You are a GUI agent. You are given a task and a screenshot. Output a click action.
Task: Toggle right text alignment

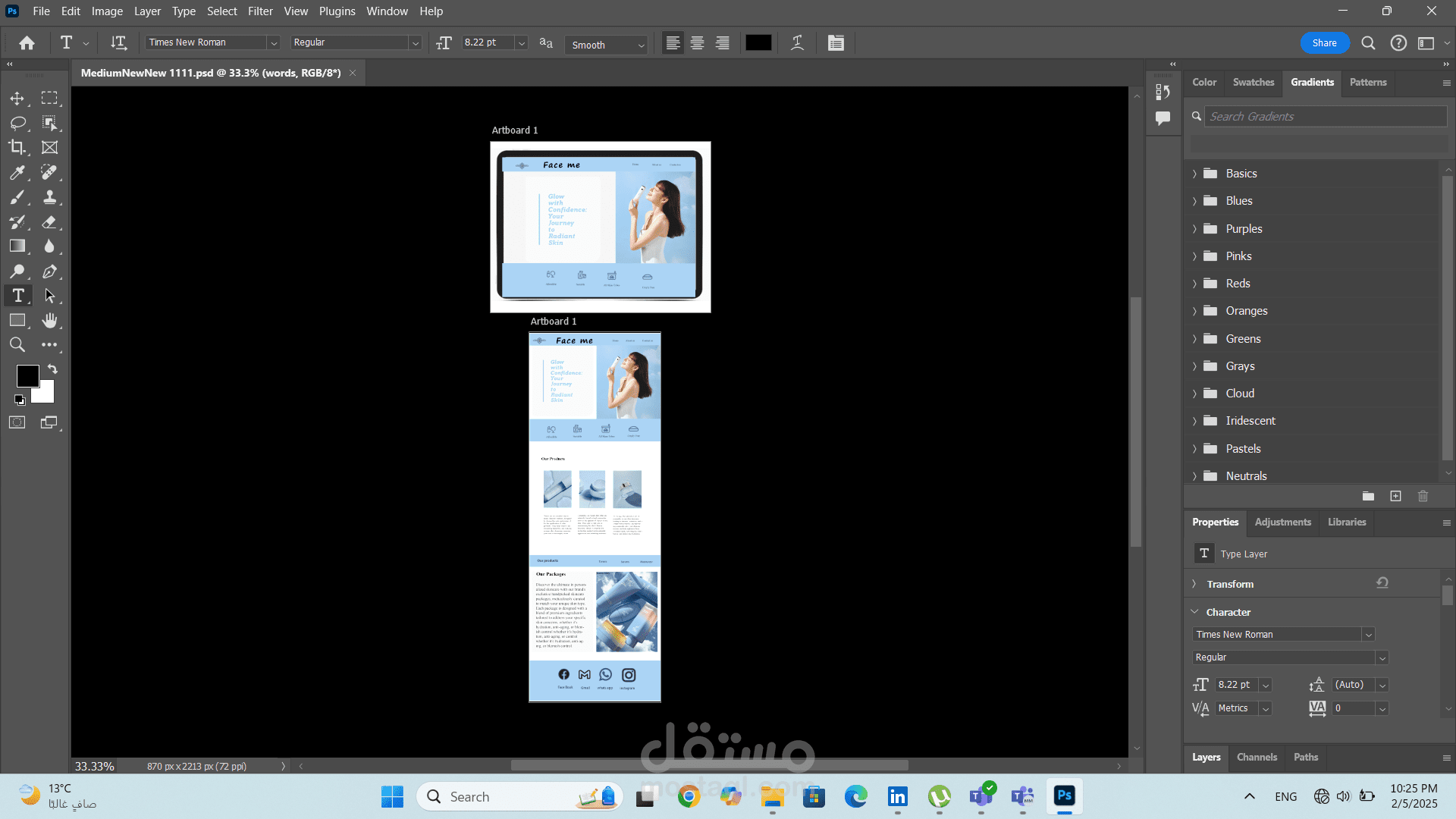pyautogui.click(x=722, y=43)
